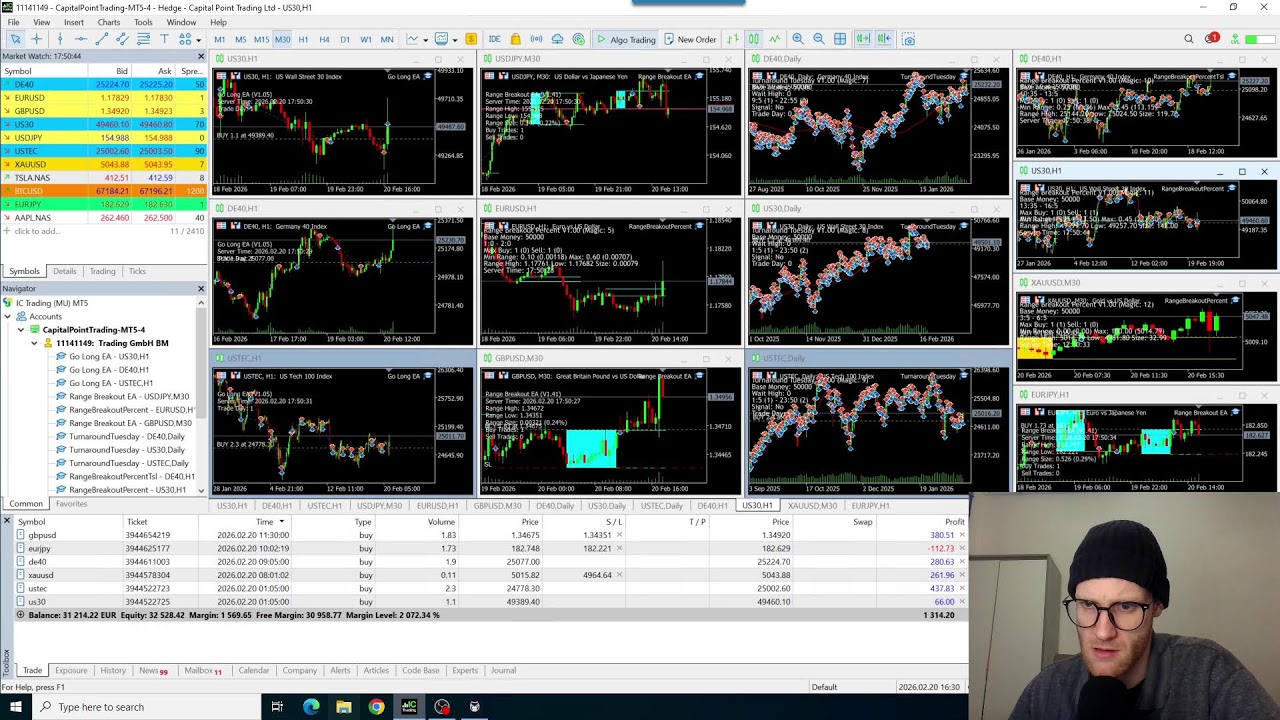
Task: Open the indicators list dropdown arrow
Action: click(425, 39)
